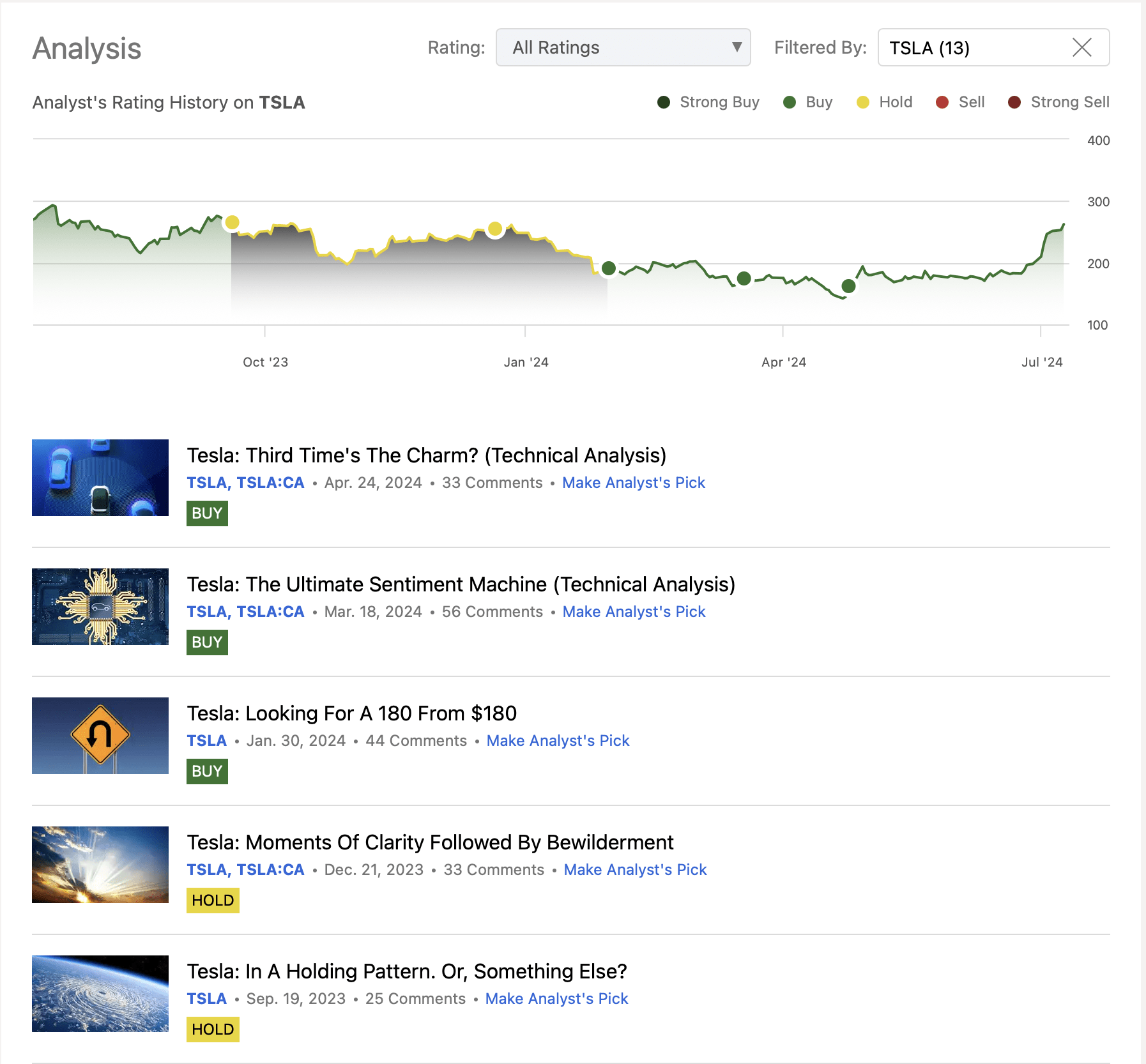Viewport: 1146px width, 1064px height.
Task: Click the TSLA (13) filter field
Action: click(971, 47)
